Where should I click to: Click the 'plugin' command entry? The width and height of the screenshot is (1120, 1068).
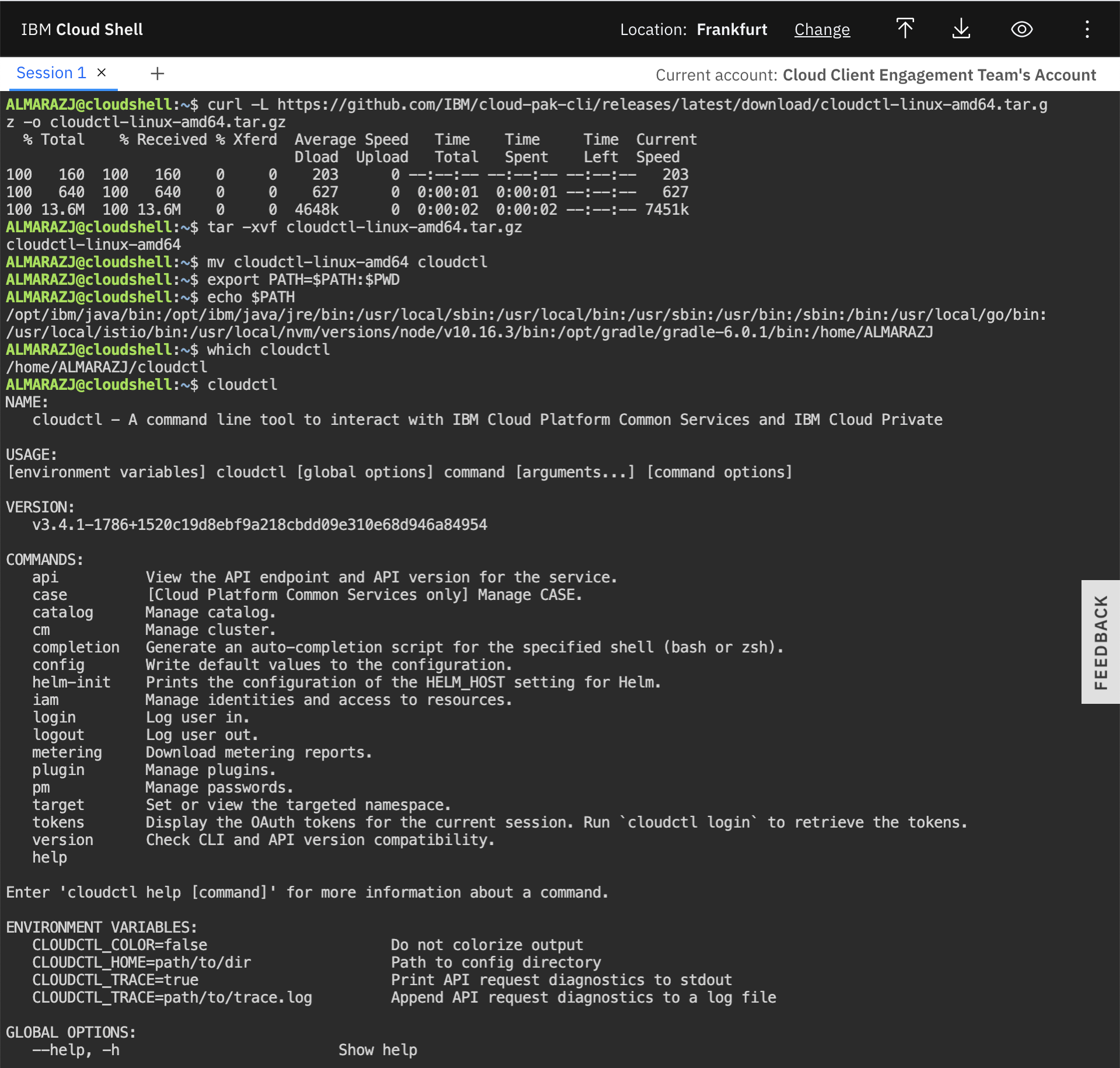click(x=58, y=770)
